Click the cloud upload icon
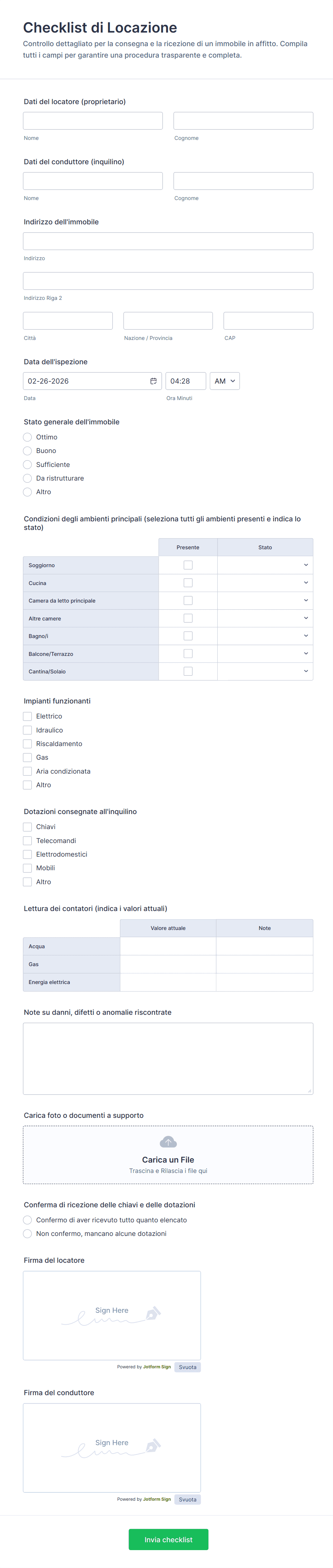The width and height of the screenshot is (333, 1568). pos(168,1141)
